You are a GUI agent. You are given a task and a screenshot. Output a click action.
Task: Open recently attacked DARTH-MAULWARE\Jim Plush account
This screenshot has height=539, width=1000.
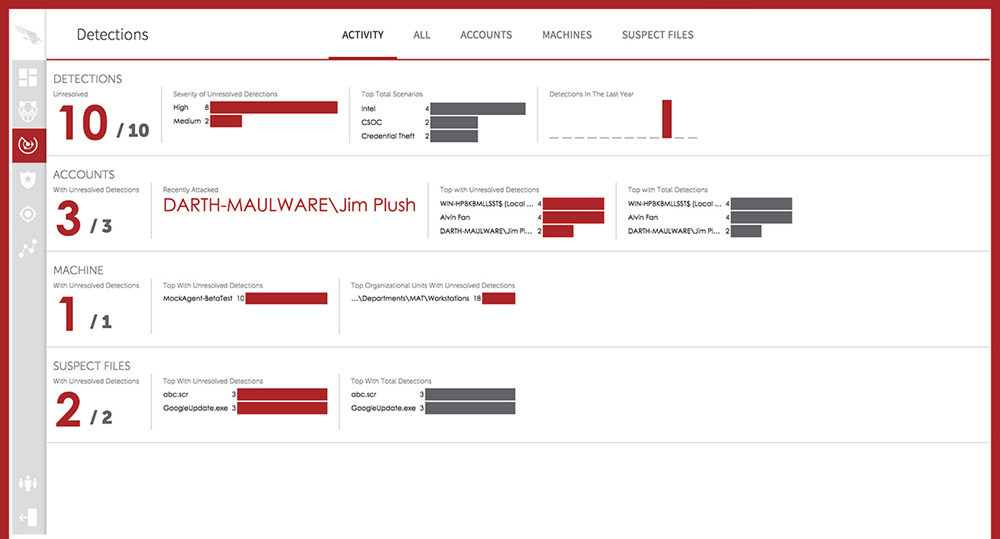click(289, 205)
